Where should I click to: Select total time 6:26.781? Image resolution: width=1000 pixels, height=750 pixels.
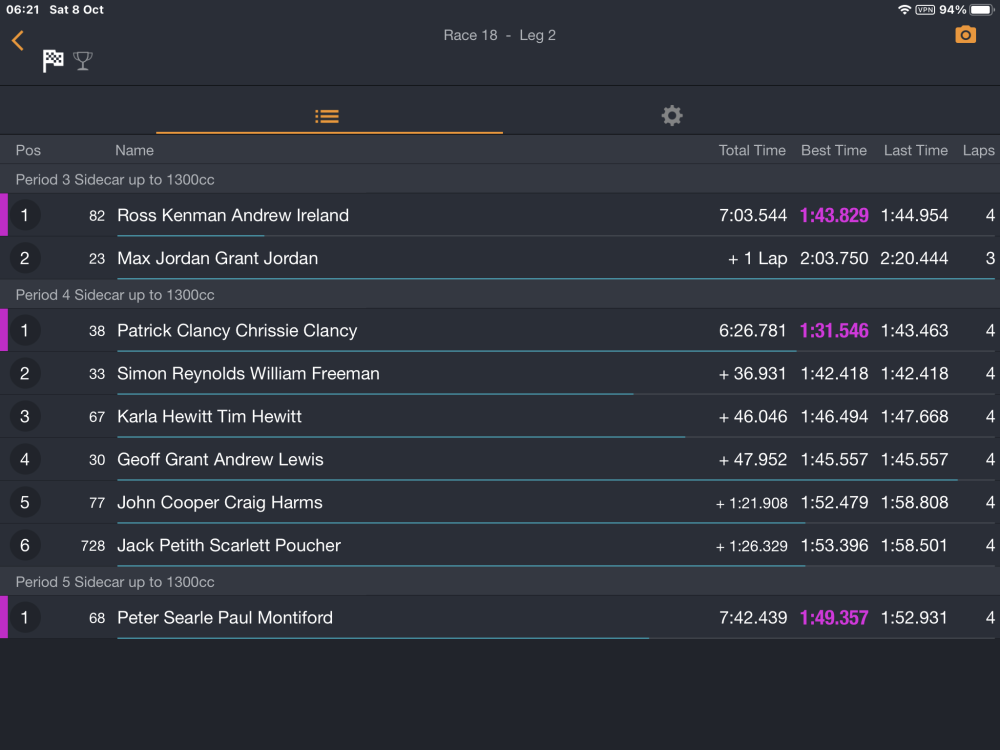[753, 330]
